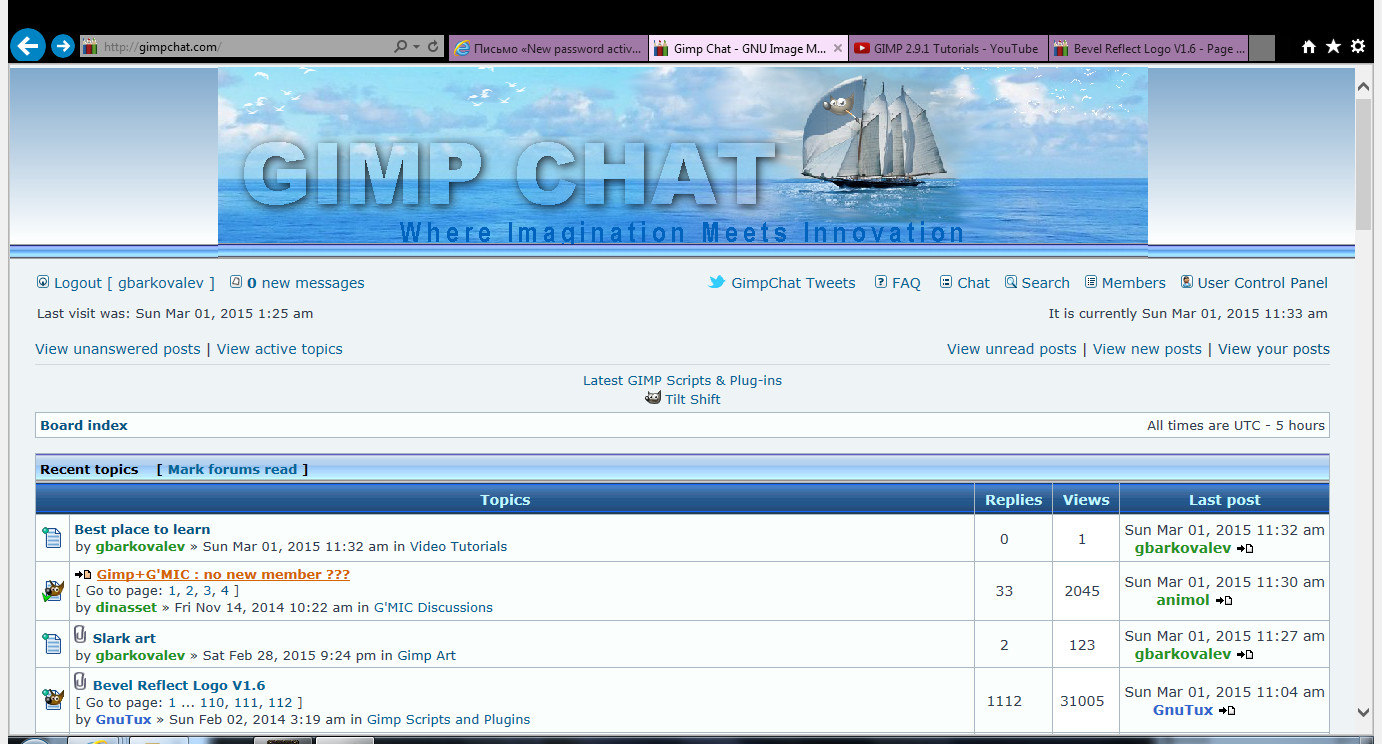Switch to the Письмо «New password activ... tab

(548, 48)
